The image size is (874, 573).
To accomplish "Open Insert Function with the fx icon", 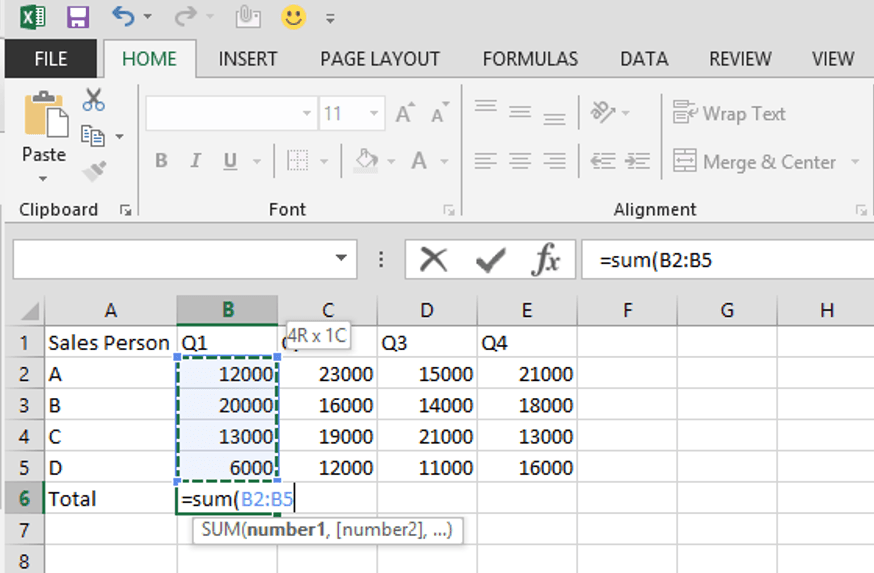I will click(546, 260).
